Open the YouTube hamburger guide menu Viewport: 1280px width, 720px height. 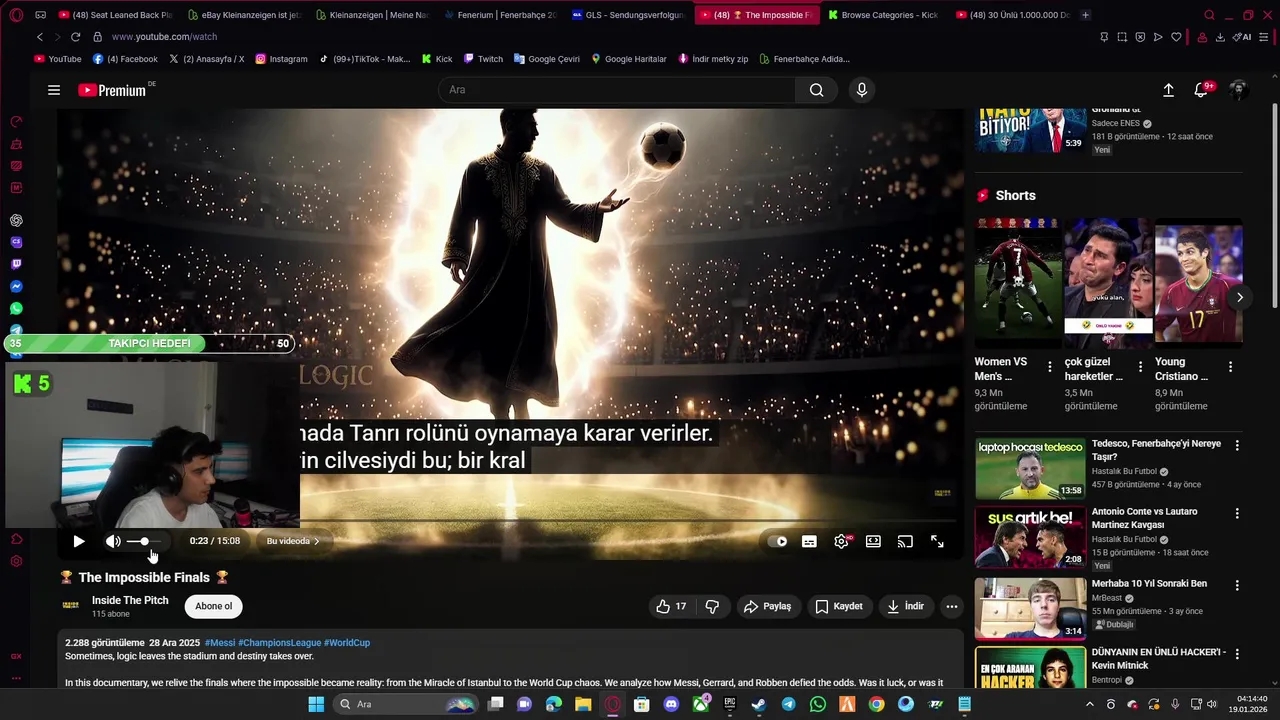pyautogui.click(x=54, y=90)
